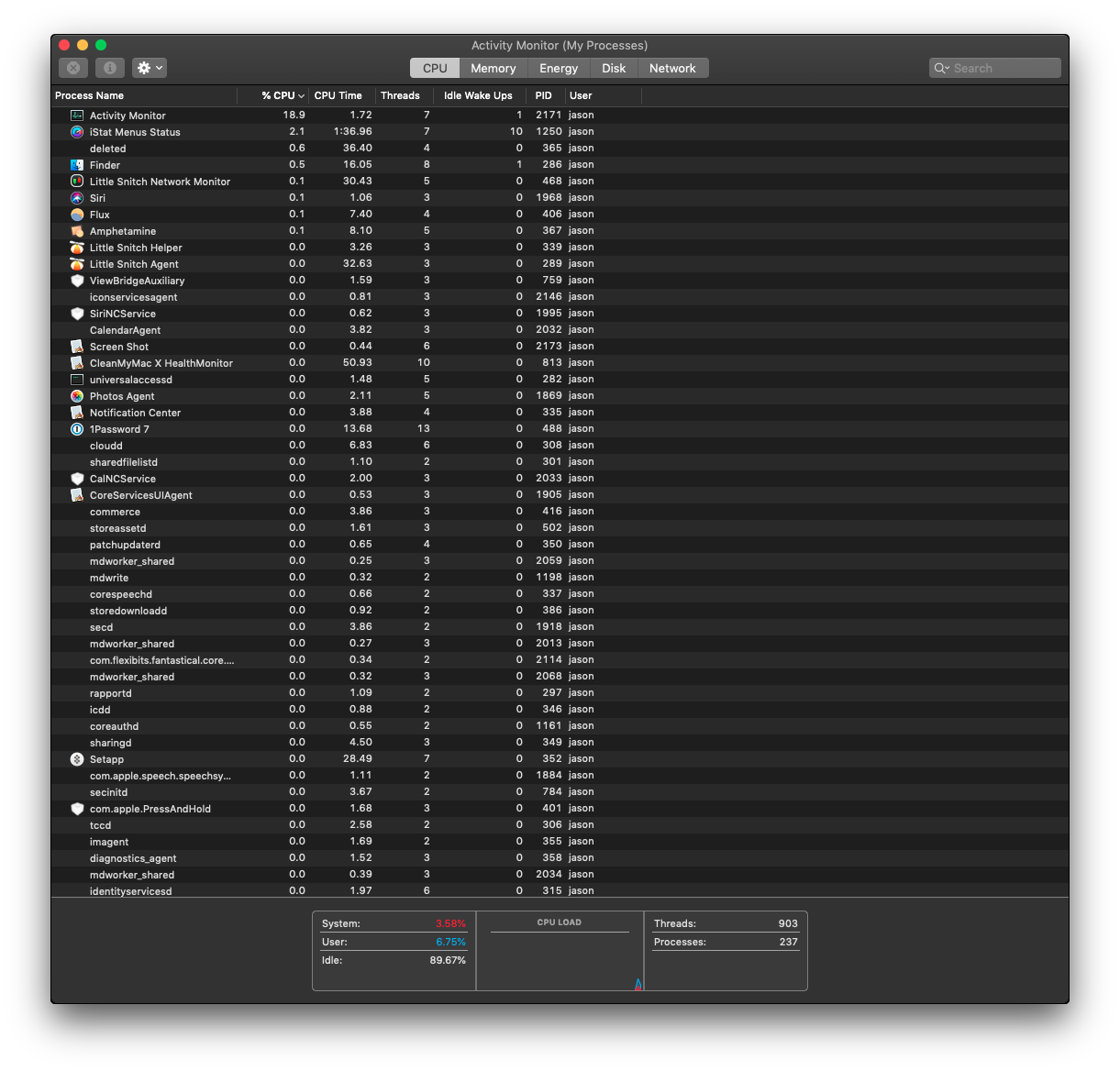Click the SiriNCService shield icon
This screenshot has width=1120, height=1071.
[77, 314]
